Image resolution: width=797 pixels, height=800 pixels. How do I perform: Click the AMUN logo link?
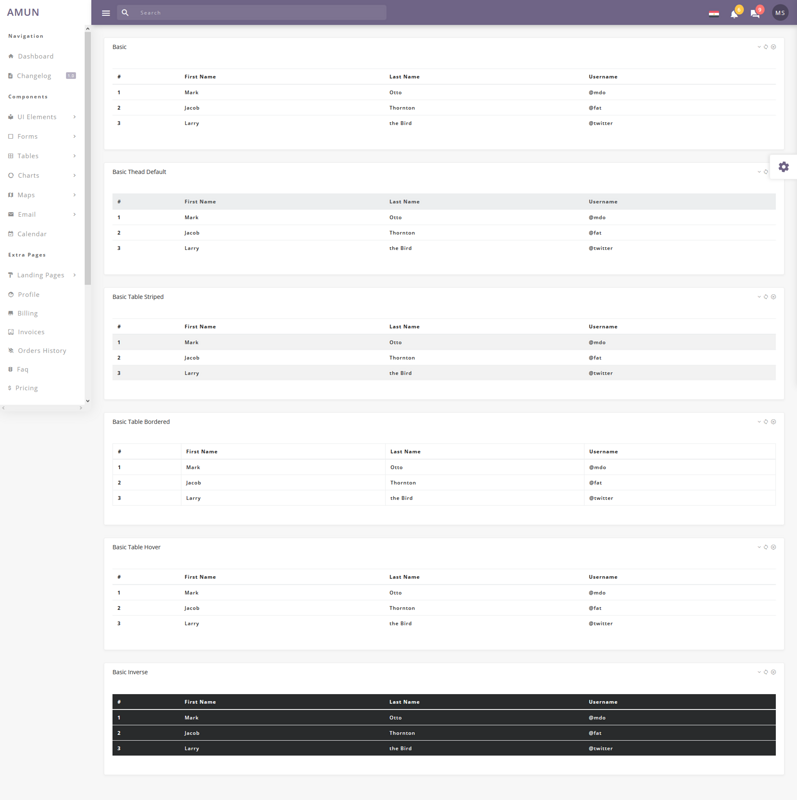[23, 13]
